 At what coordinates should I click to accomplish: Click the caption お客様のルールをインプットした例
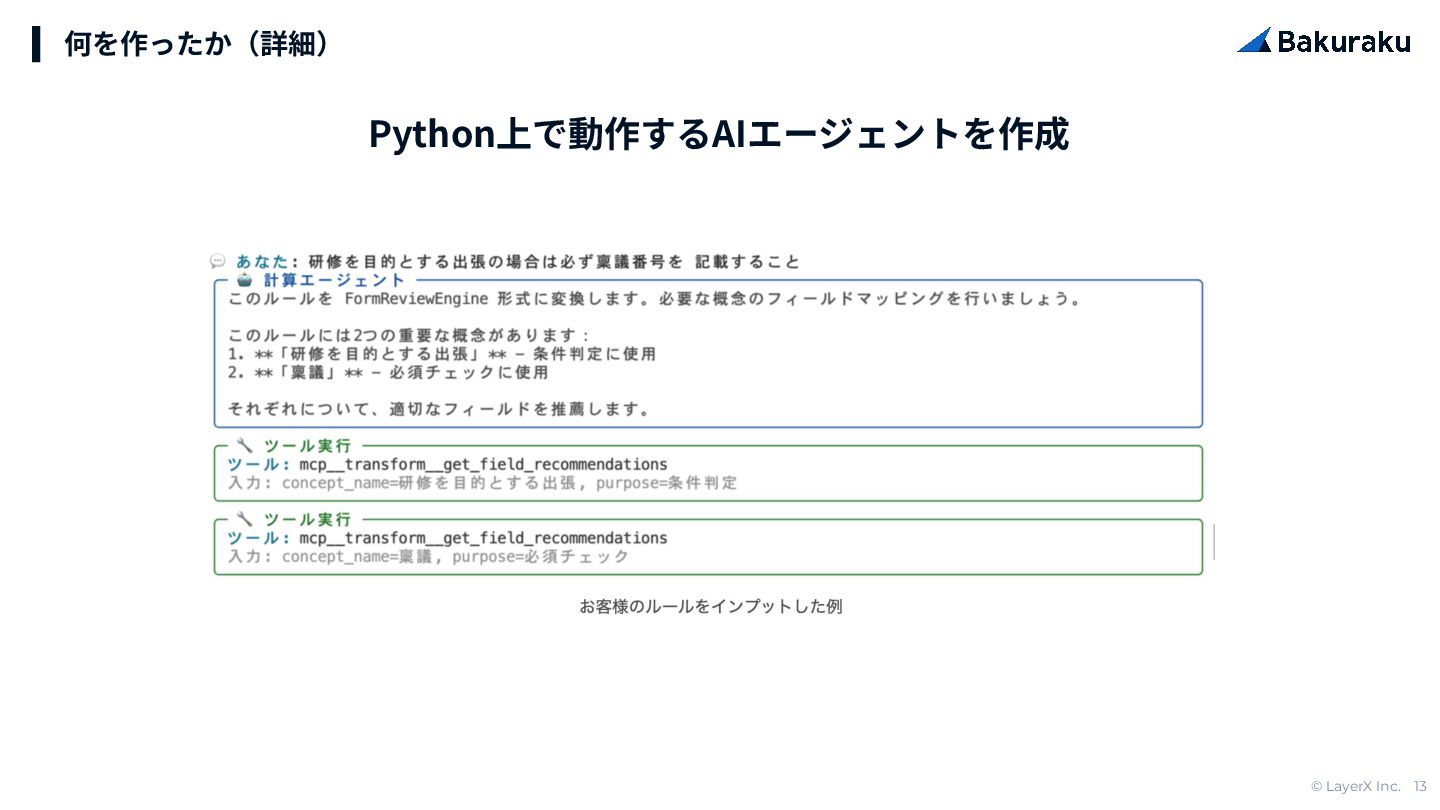coord(710,606)
